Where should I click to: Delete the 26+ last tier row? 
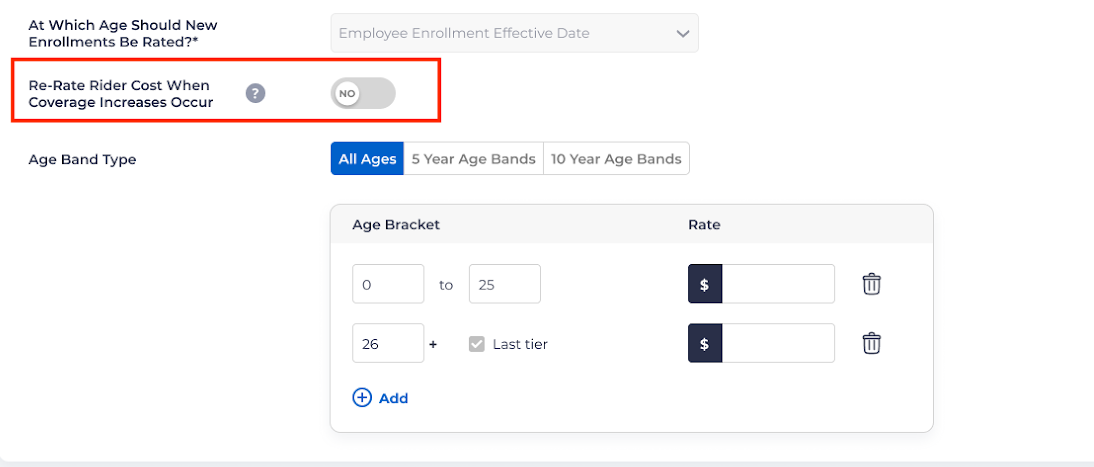click(x=872, y=344)
